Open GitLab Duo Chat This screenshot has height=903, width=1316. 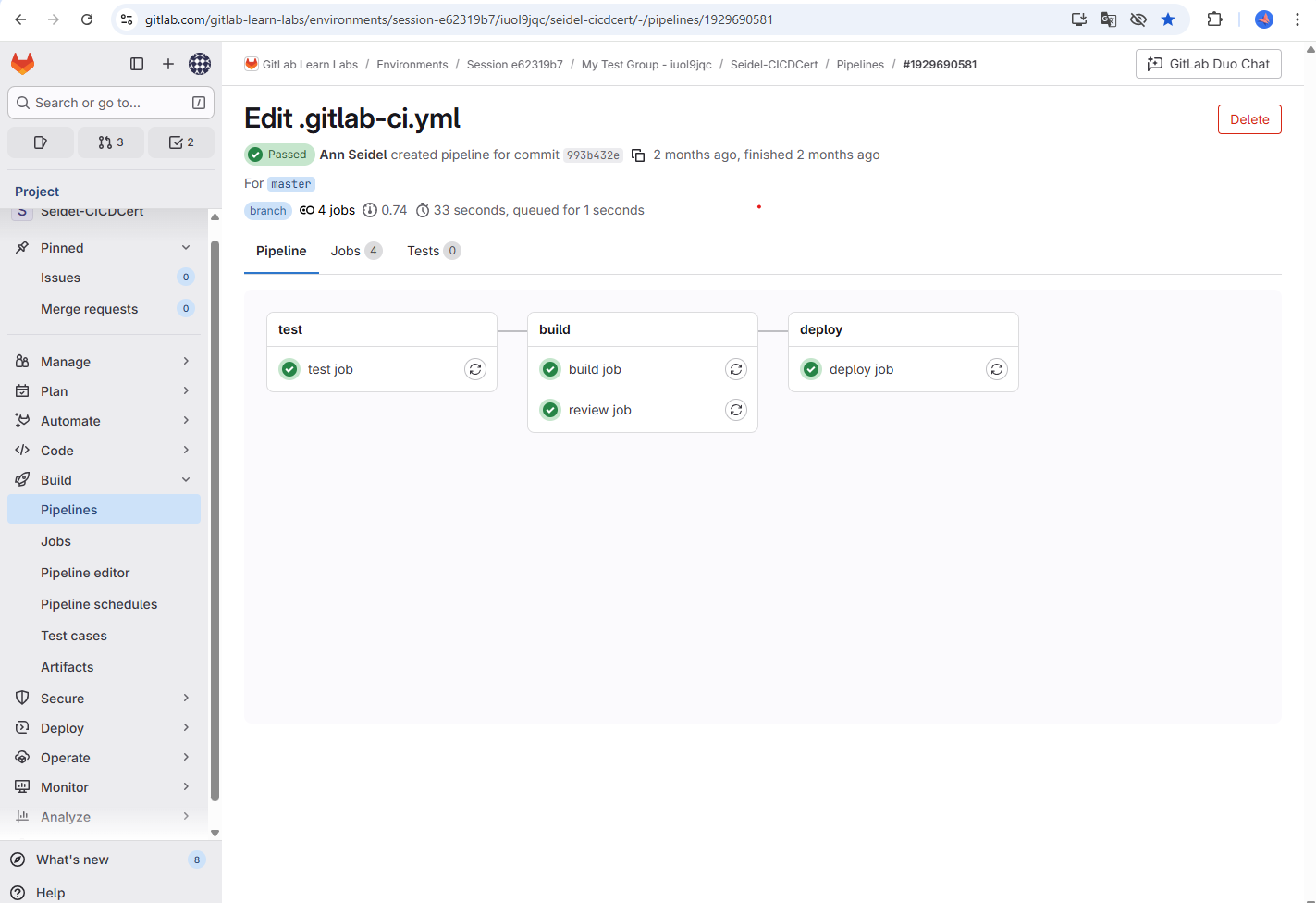pos(1208,64)
